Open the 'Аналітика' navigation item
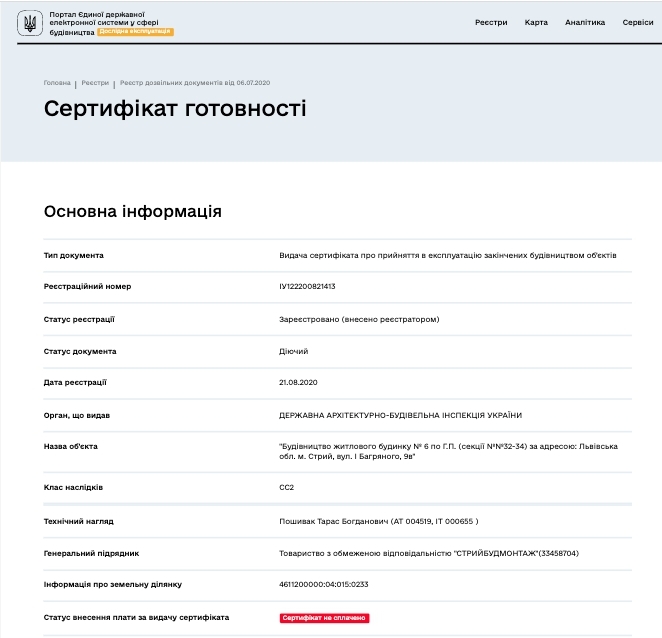662x638 pixels. [x=585, y=22]
